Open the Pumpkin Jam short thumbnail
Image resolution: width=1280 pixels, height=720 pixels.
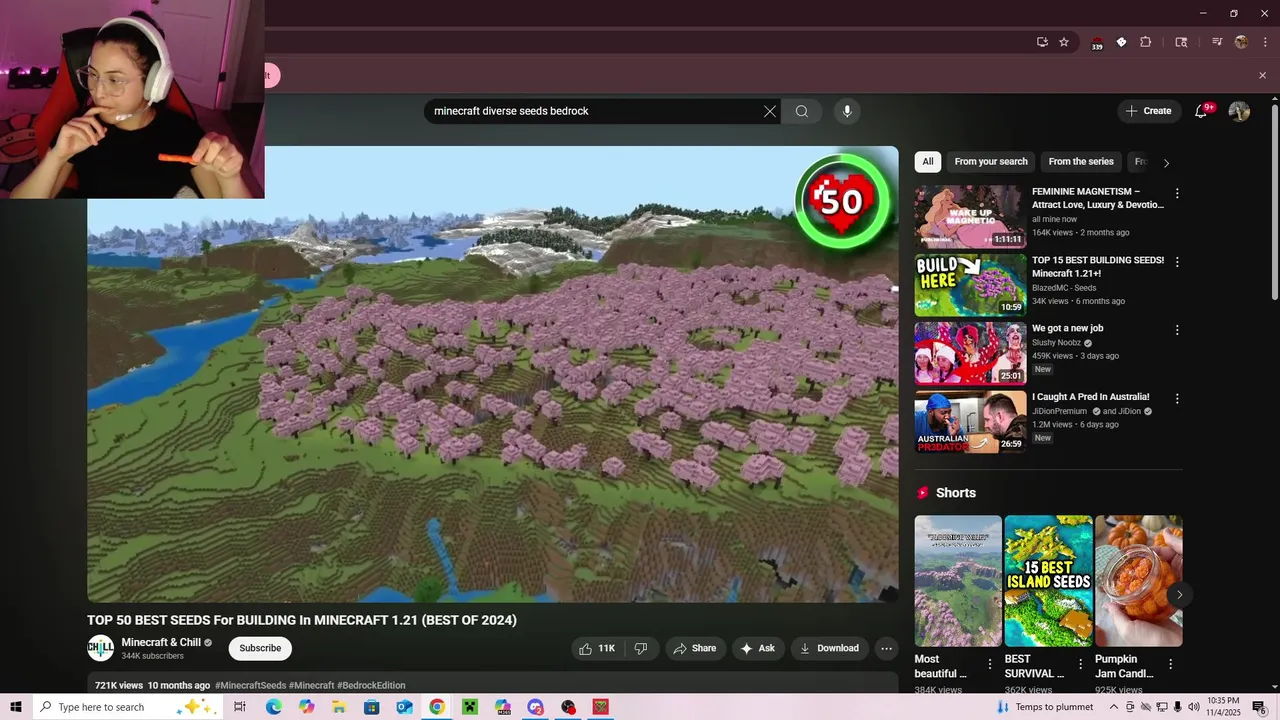click(1138, 581)
